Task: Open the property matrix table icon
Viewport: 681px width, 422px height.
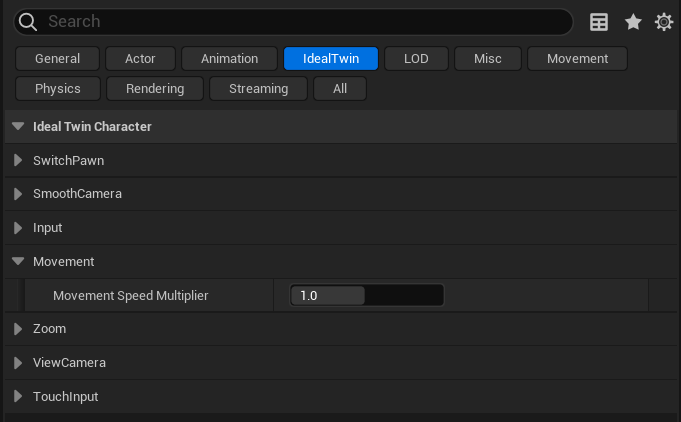Action: coord(599,22)
